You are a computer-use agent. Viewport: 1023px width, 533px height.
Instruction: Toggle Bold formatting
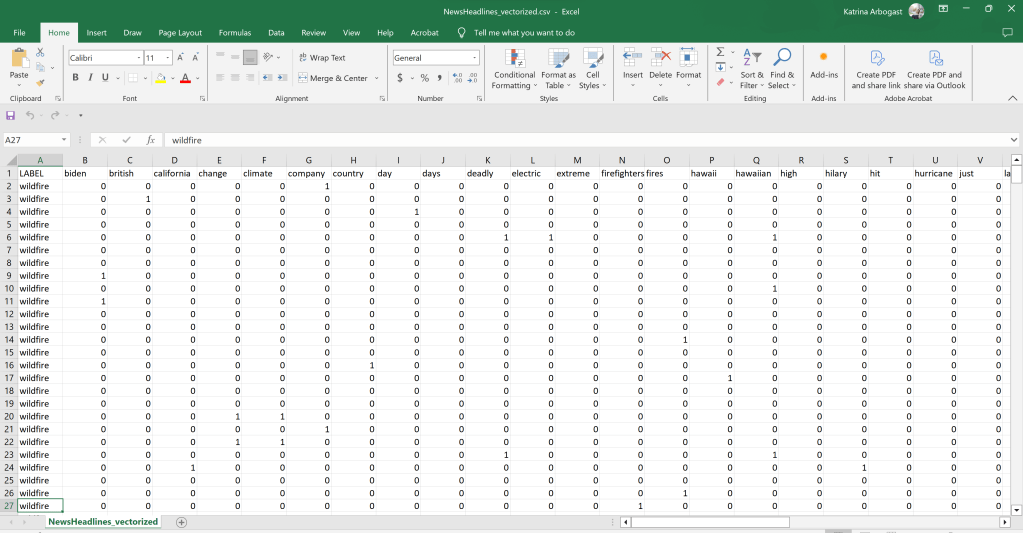pyautogui.click(x=75, y=78)
